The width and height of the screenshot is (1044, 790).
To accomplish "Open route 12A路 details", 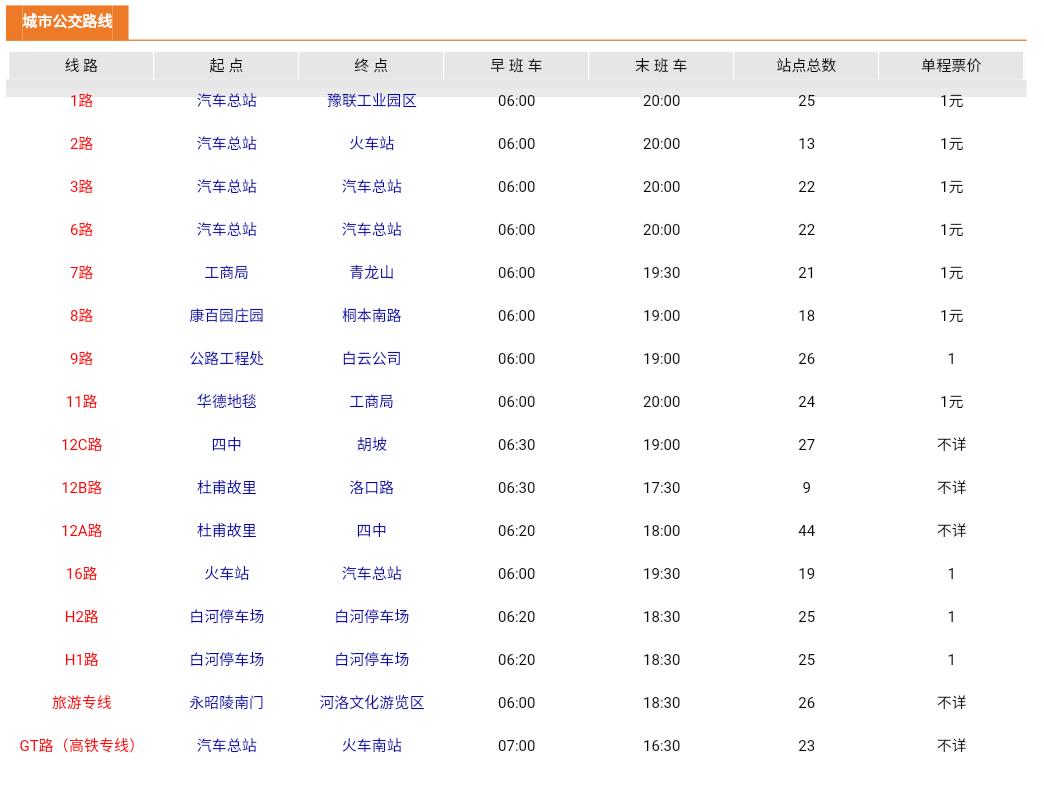I will (x=80, y=531).
